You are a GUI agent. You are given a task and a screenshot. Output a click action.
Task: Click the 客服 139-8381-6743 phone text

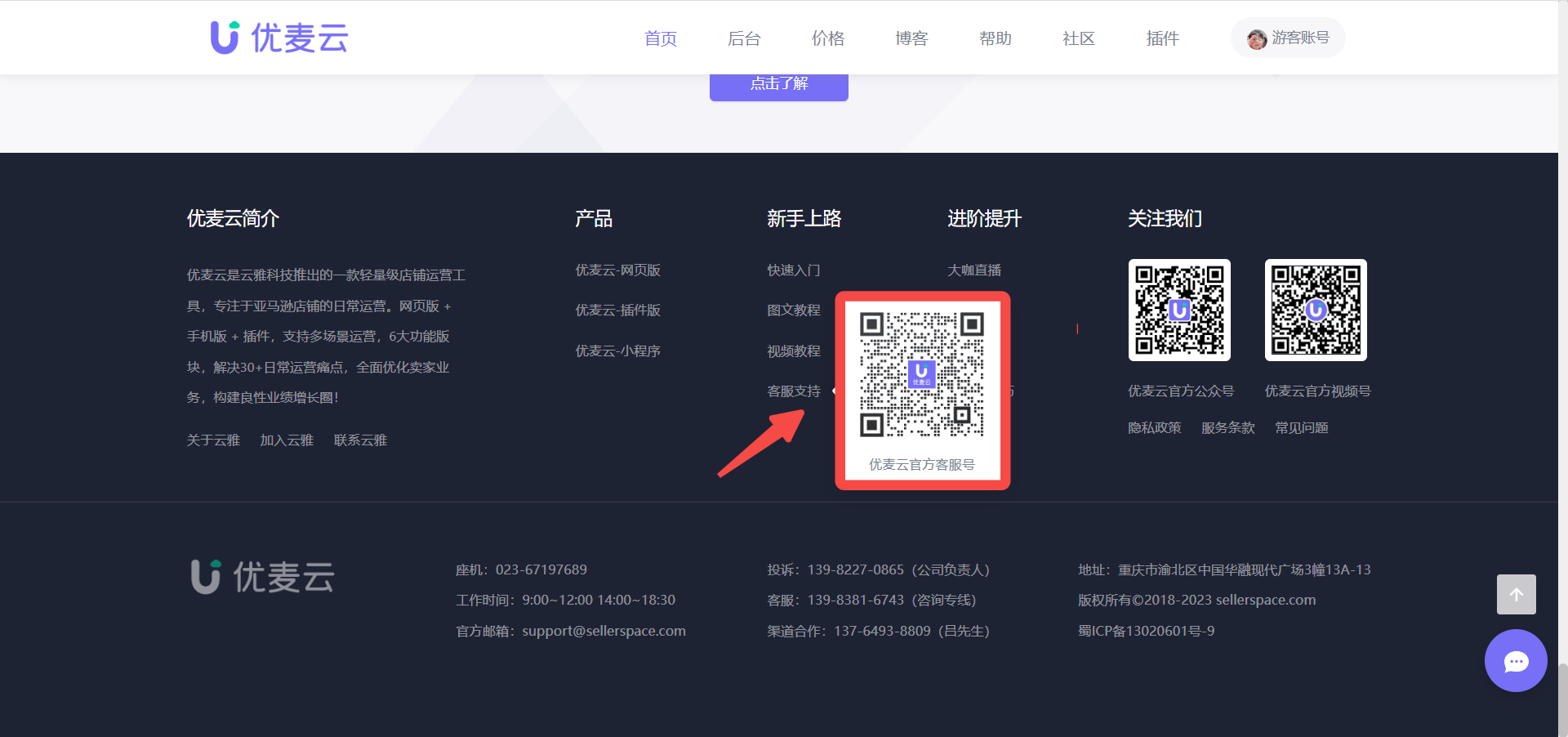871,600
